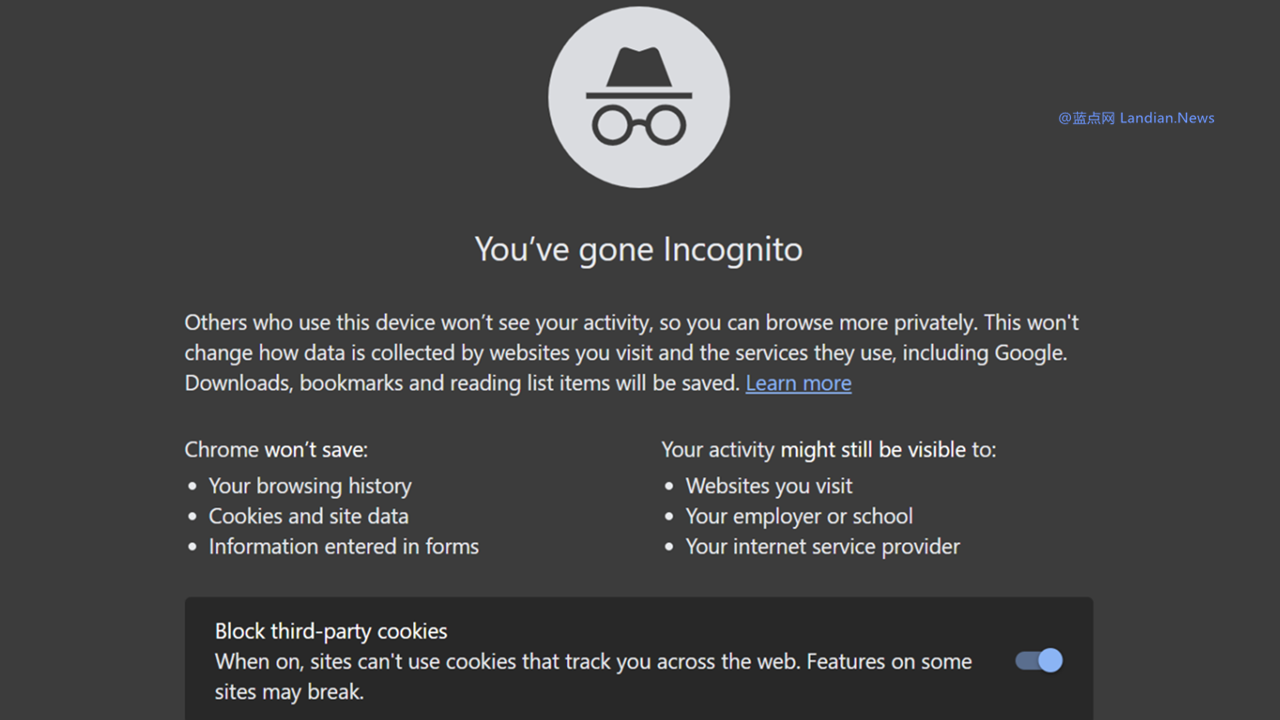This screenshot has width=1280, height=720.
Task: Click the You've gone Incognito heading
Action: pos(638,249)
